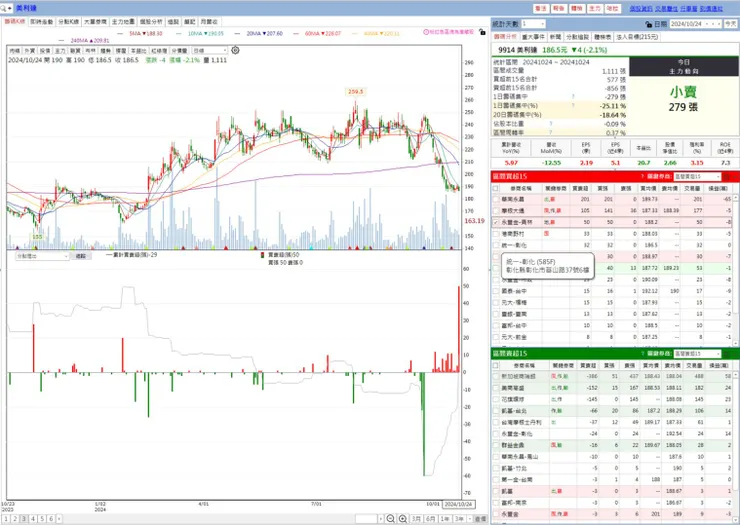Viewport: 740px width, 525px height.
Task: Click the 今天 button
Action: point(731,24)
